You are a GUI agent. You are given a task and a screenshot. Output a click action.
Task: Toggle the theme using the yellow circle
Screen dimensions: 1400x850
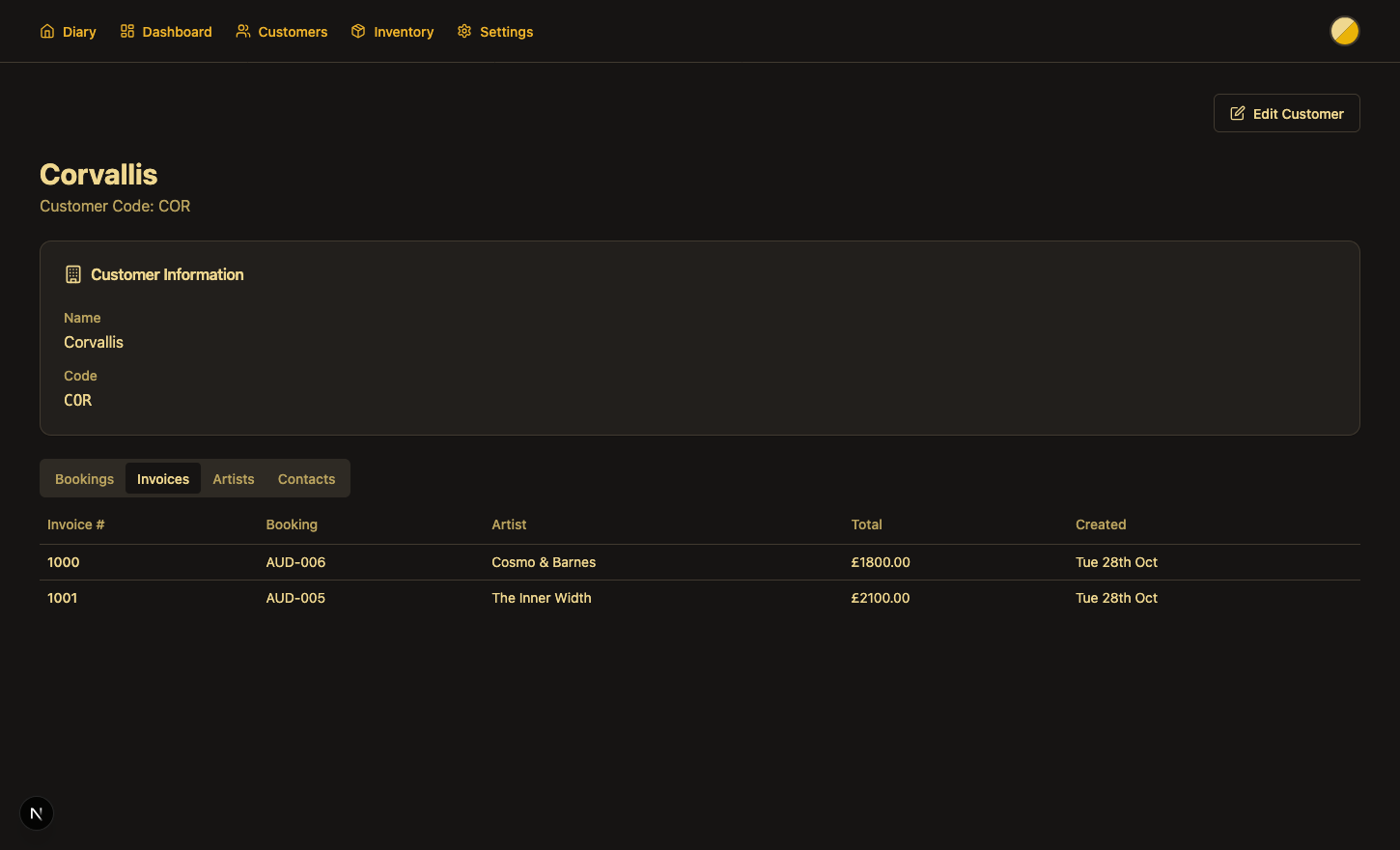1344,31
